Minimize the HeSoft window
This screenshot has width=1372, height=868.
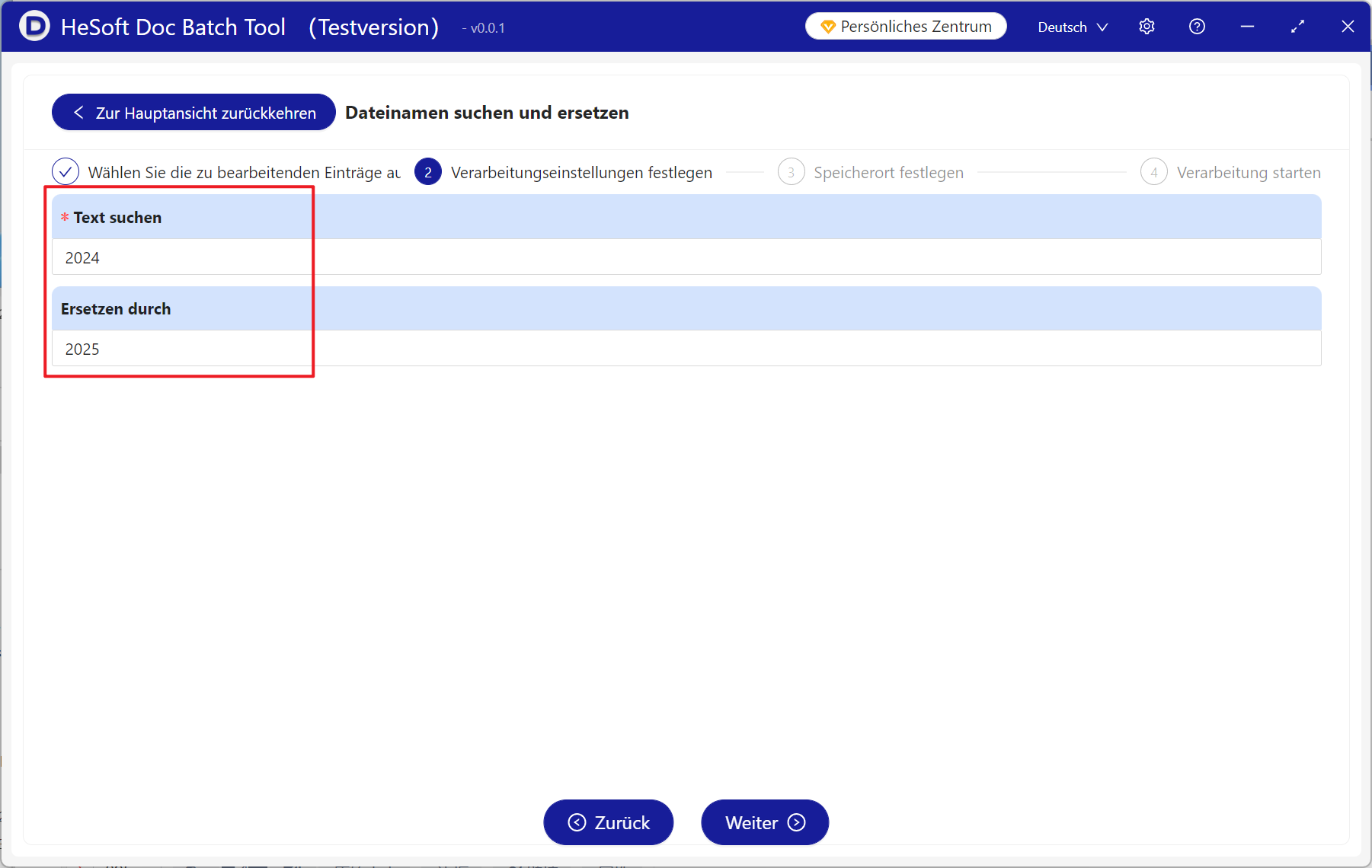[1247, 27]
